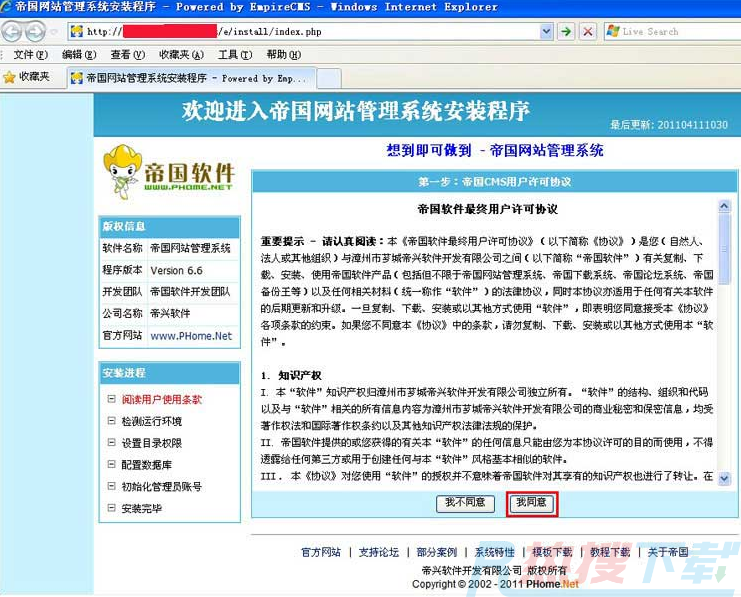Open the 部分案例 footer link
741x597 pixels.
pos(437,552)
